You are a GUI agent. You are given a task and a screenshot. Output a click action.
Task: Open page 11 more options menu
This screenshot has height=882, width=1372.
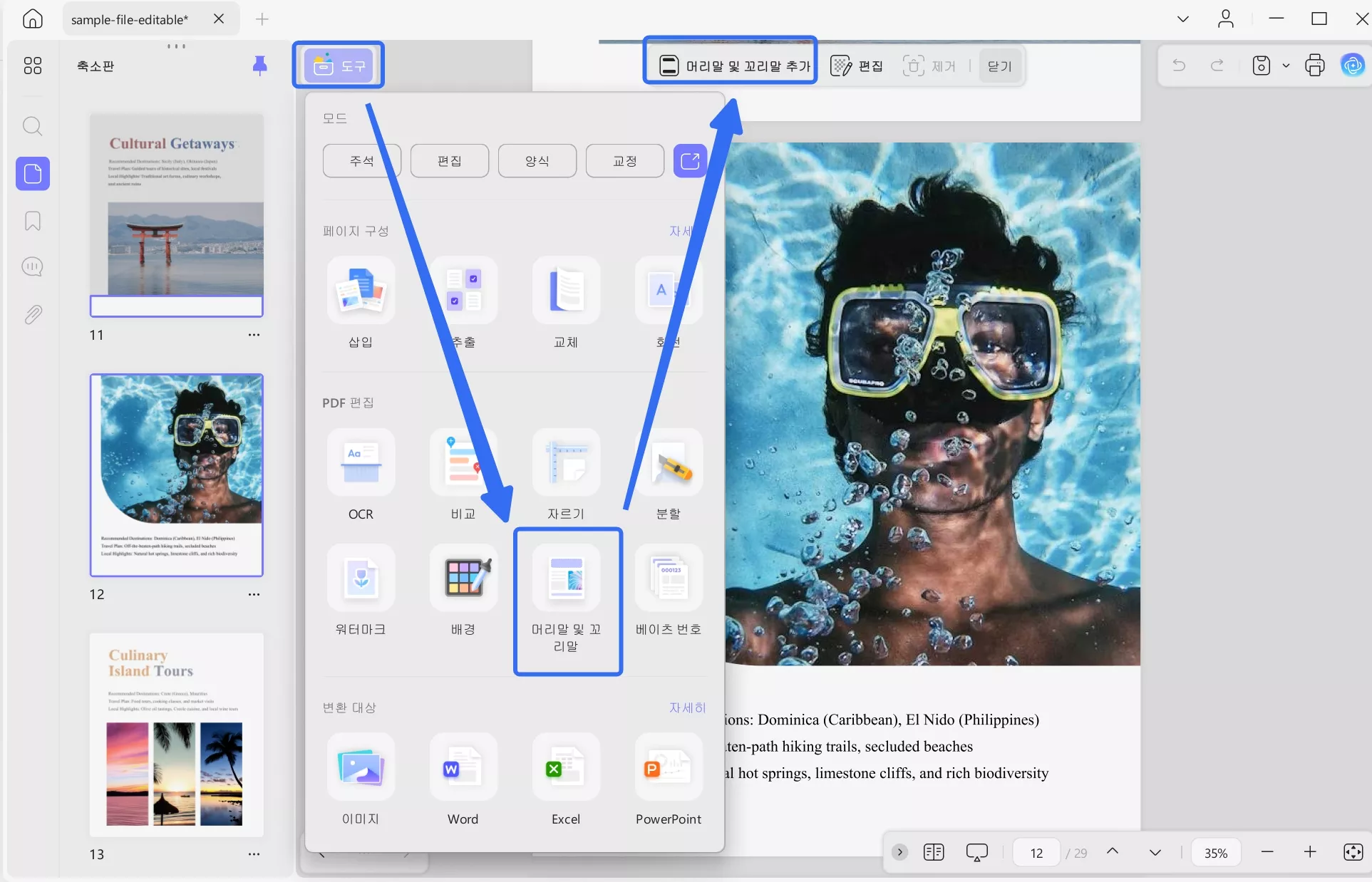(254, 334)
